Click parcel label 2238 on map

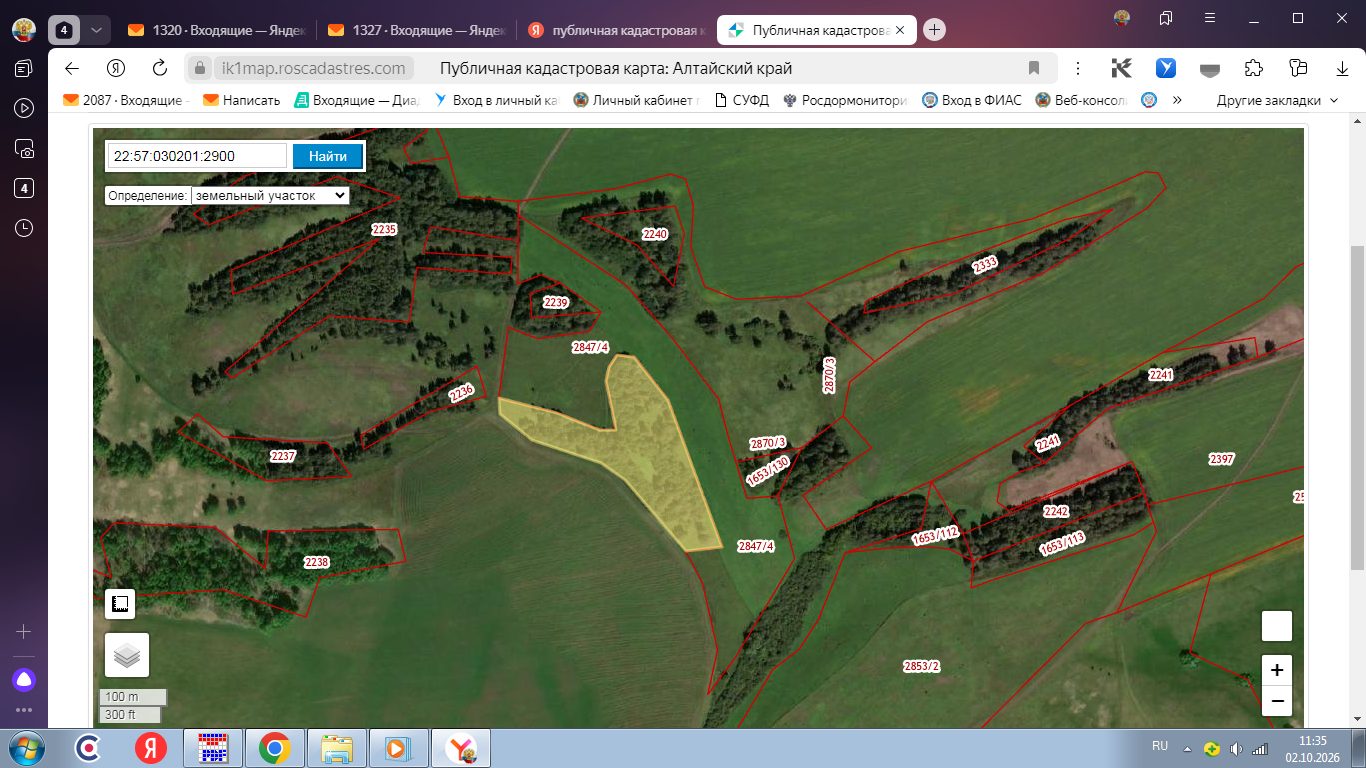pos(317,563)
